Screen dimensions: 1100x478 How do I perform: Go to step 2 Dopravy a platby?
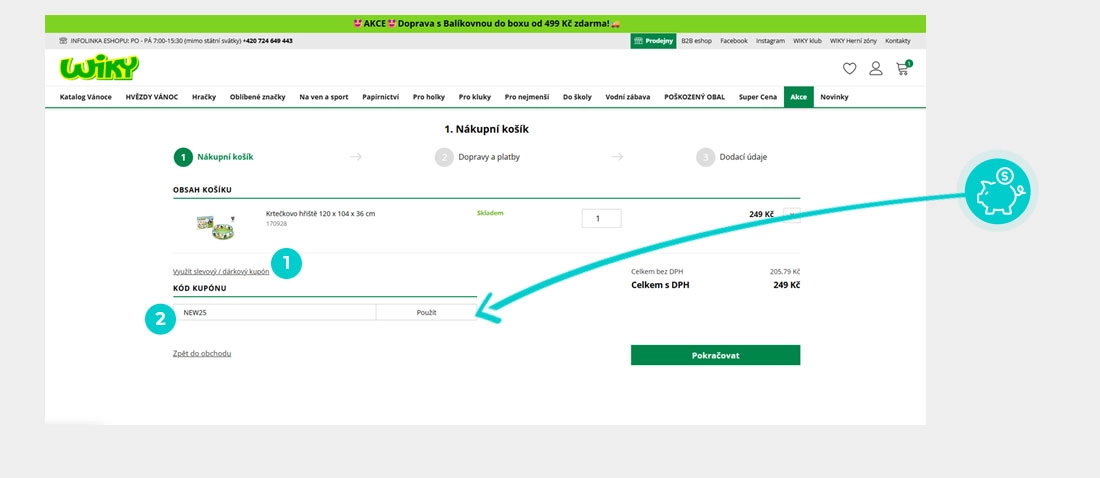tap(477, 157)
